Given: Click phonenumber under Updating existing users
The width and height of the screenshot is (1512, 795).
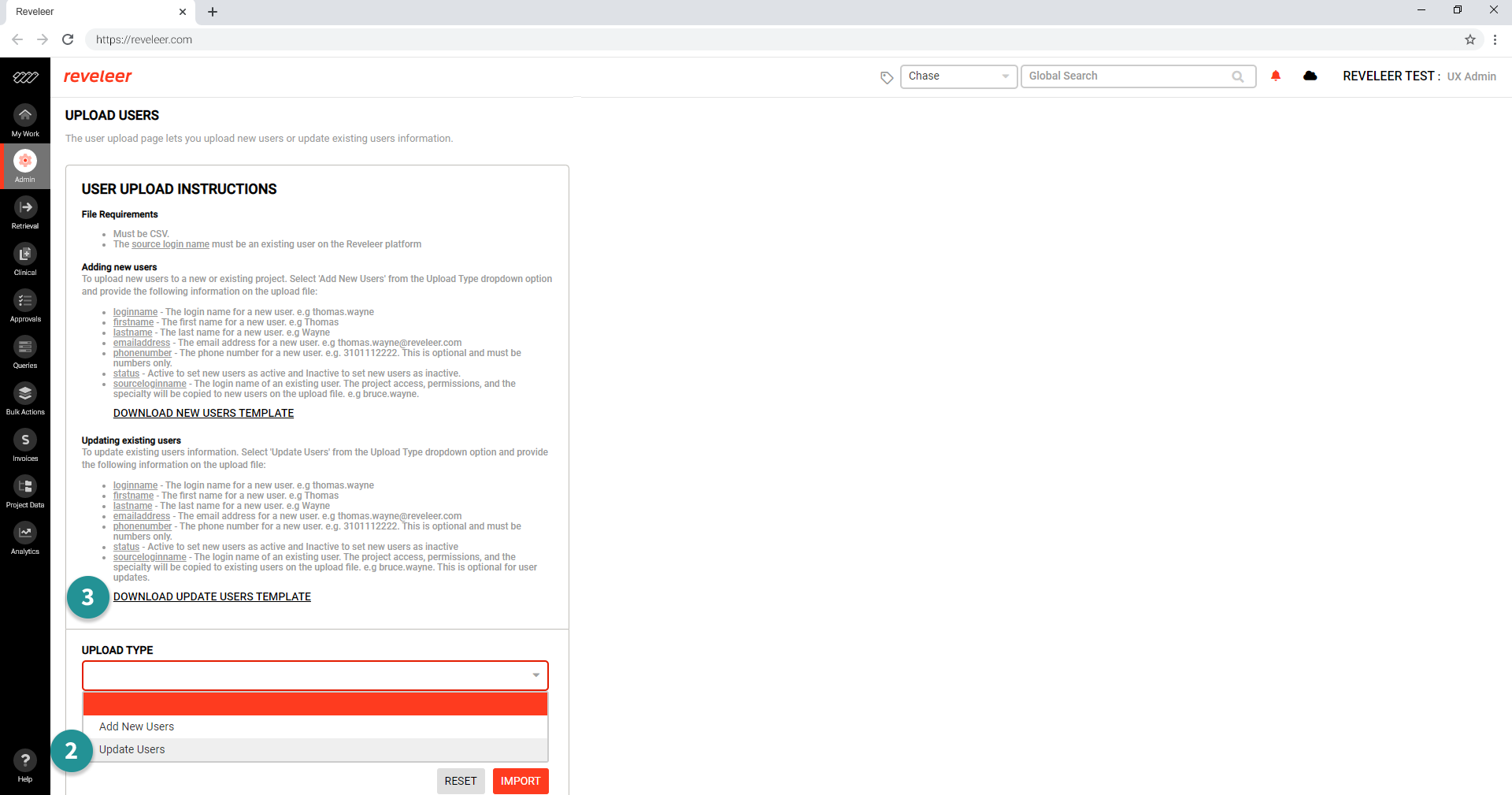Looking at the screenshot, I should point(143,526).
